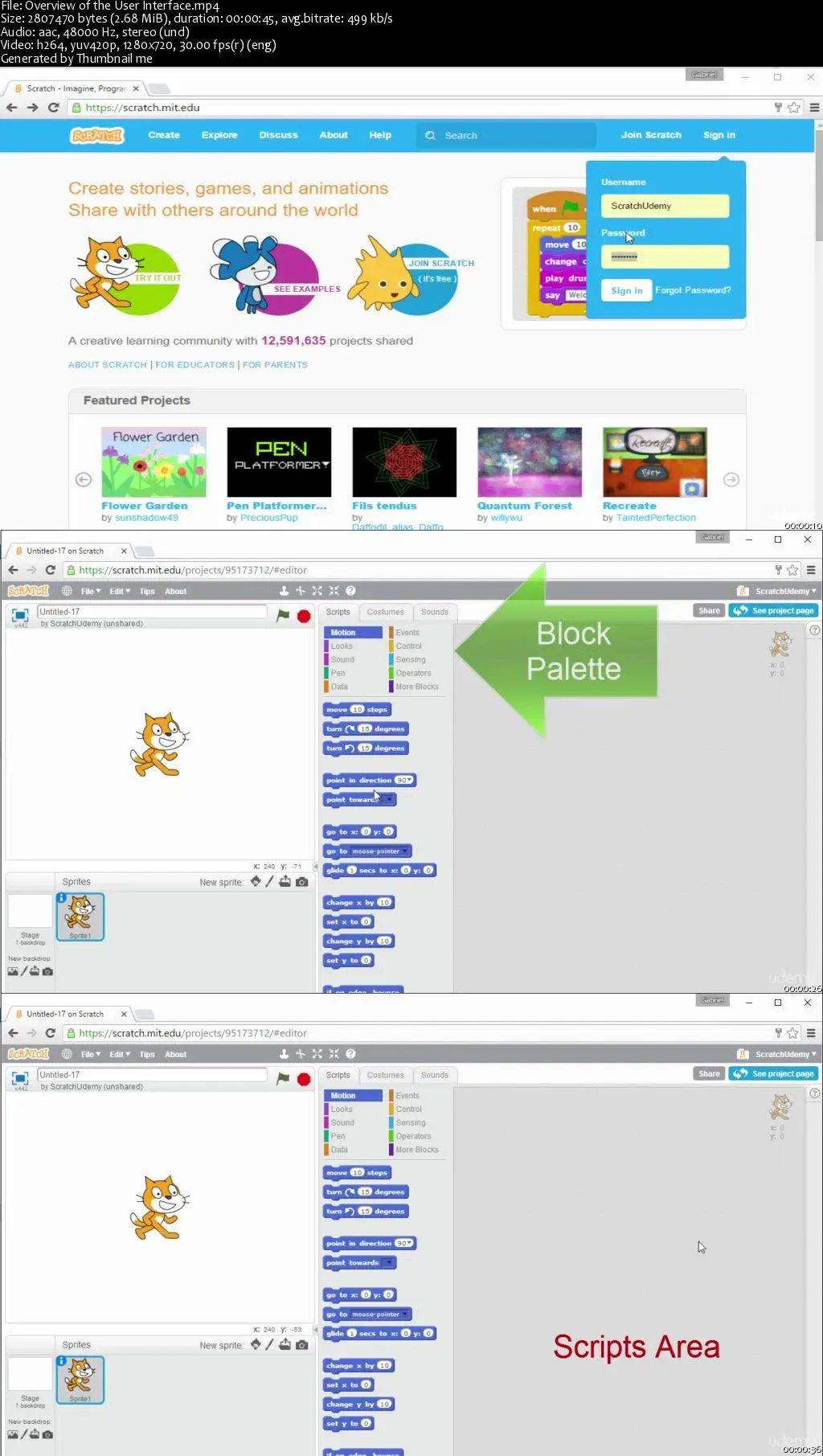This screenshot has width=823, height=1456.
Task: Open the Scripts tab in the 00:00:36 frame
Action: coord(338,1075)
